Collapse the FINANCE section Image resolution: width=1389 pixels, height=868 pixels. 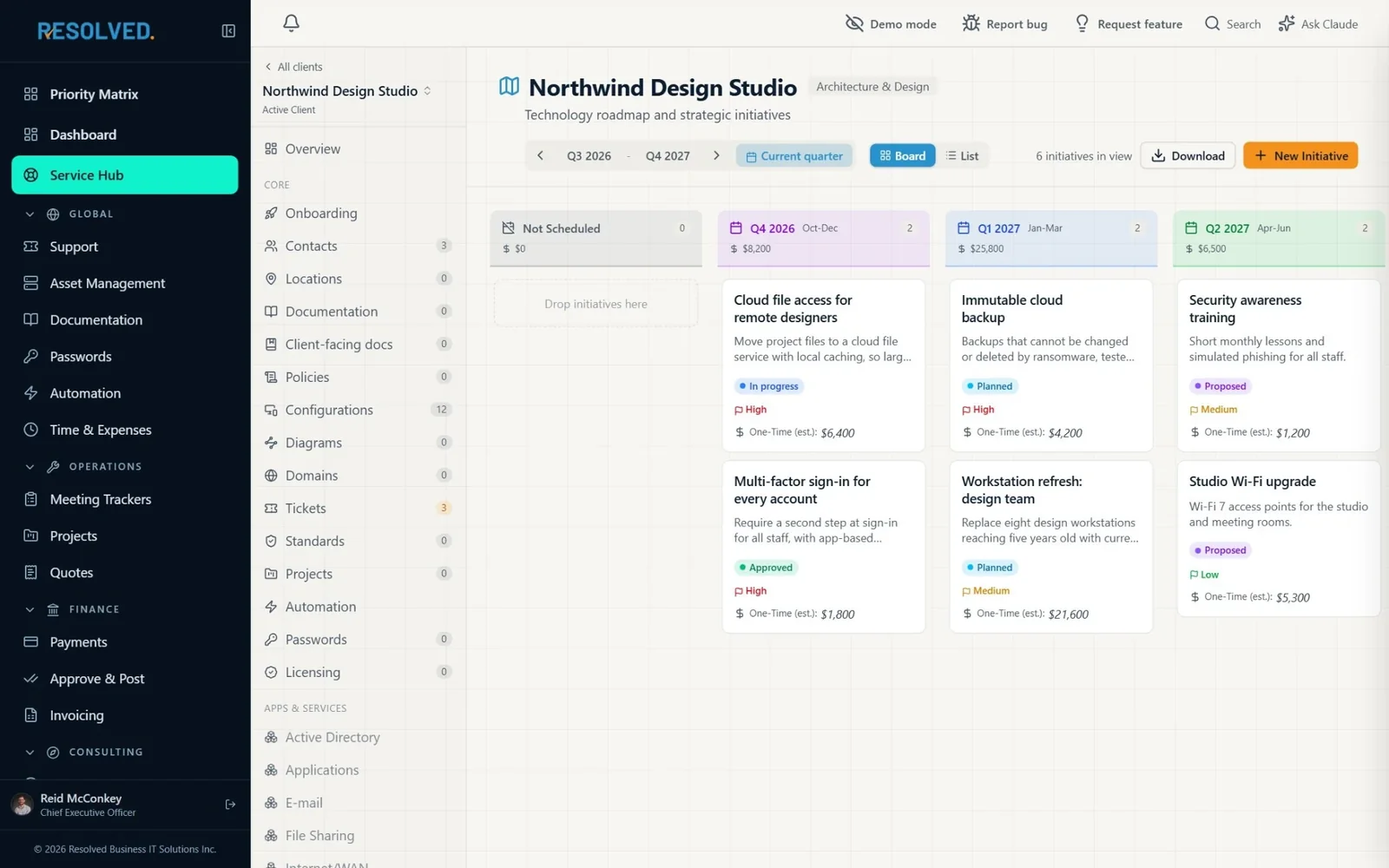point(30,609)
